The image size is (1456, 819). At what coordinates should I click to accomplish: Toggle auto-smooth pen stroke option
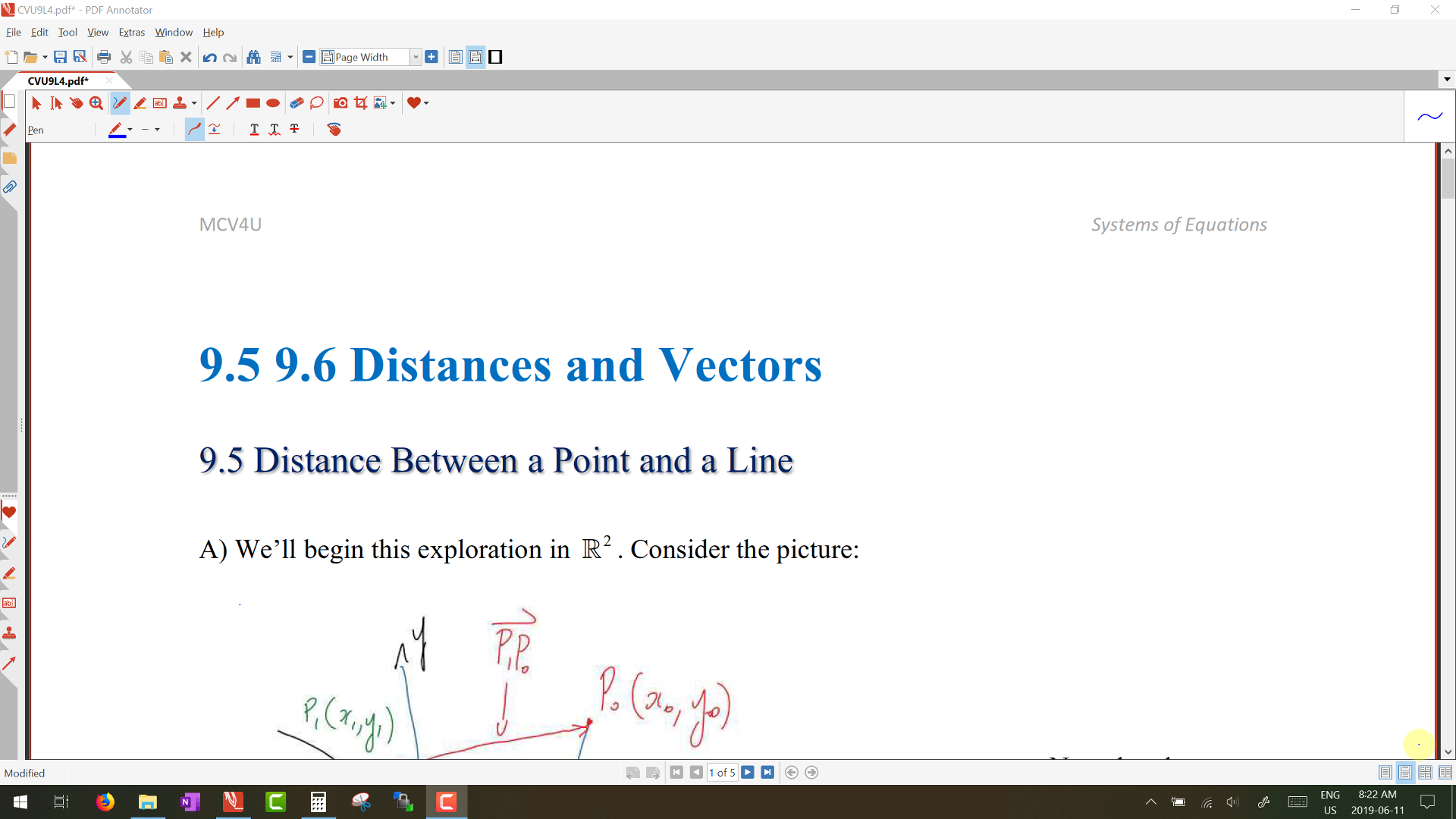pyautogui.click(x=195, y=130)
